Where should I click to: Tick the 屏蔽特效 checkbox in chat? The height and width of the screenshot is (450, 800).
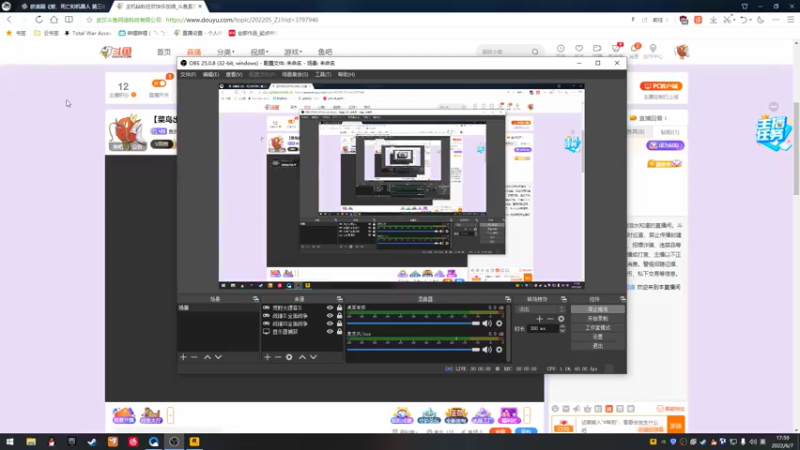point(660,409)
